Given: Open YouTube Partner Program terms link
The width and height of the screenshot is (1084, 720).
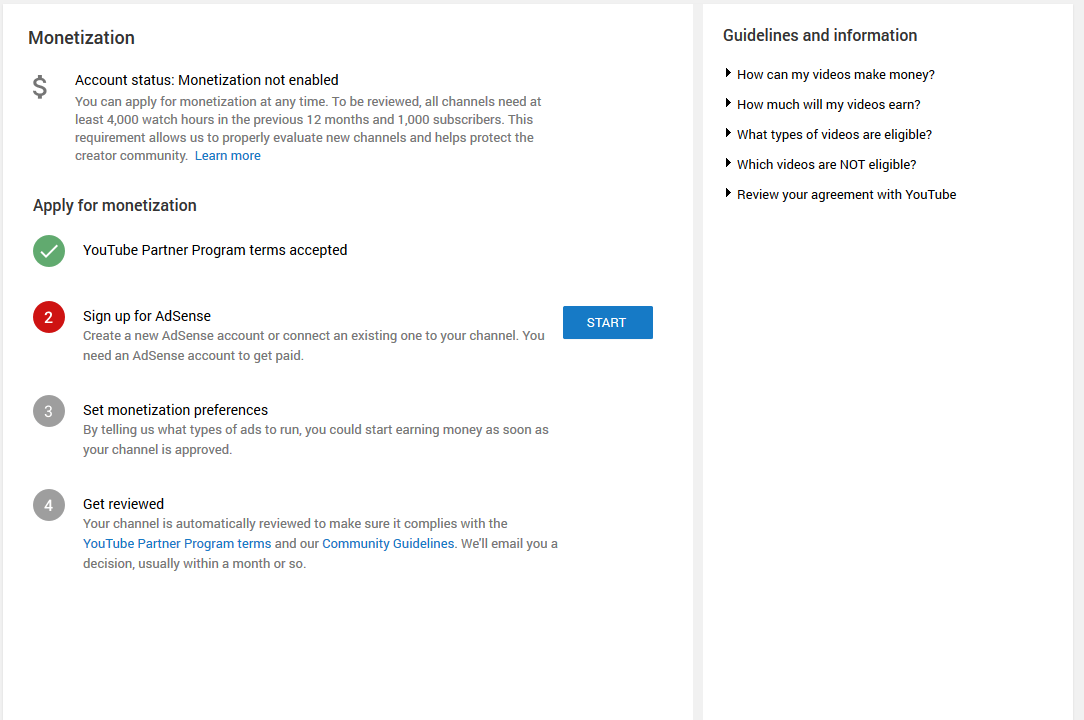Looking at the screenshot, I should click(x=177, y=544).
